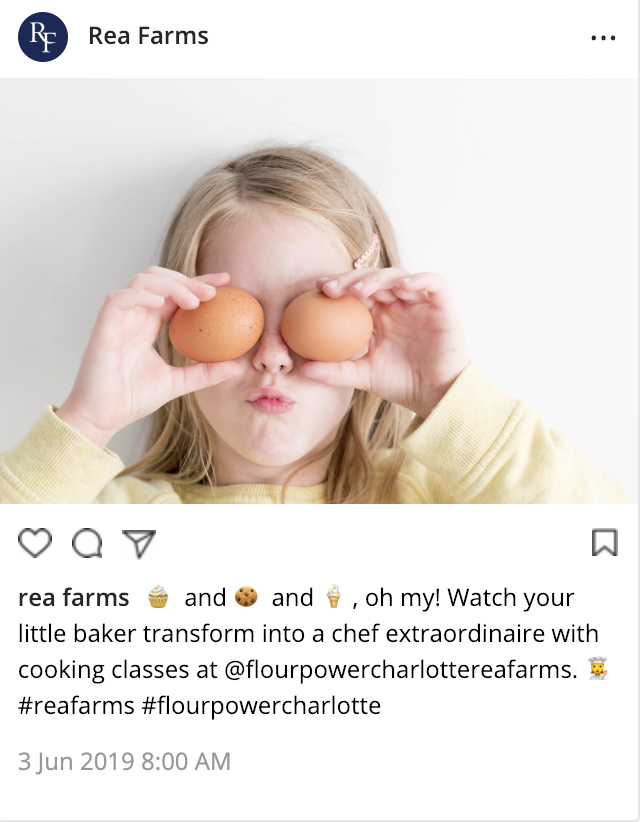Click the Rea Farms RF profile avatar
The width and height of the screenshot is (640, 822).
[43, 37]
